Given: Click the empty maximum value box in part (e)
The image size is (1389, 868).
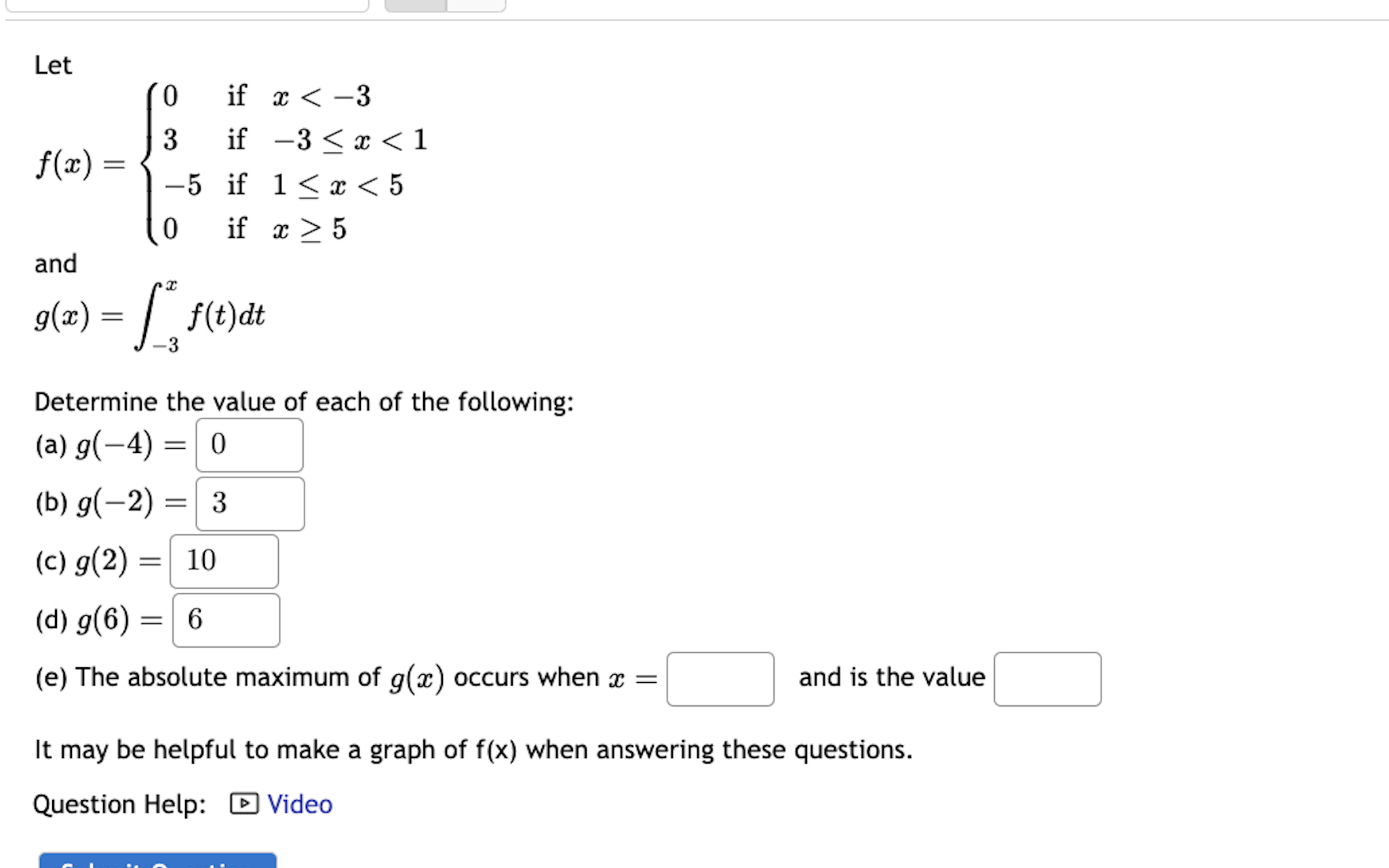Looking at the screenshot, I should click(x=1047, y=679).
